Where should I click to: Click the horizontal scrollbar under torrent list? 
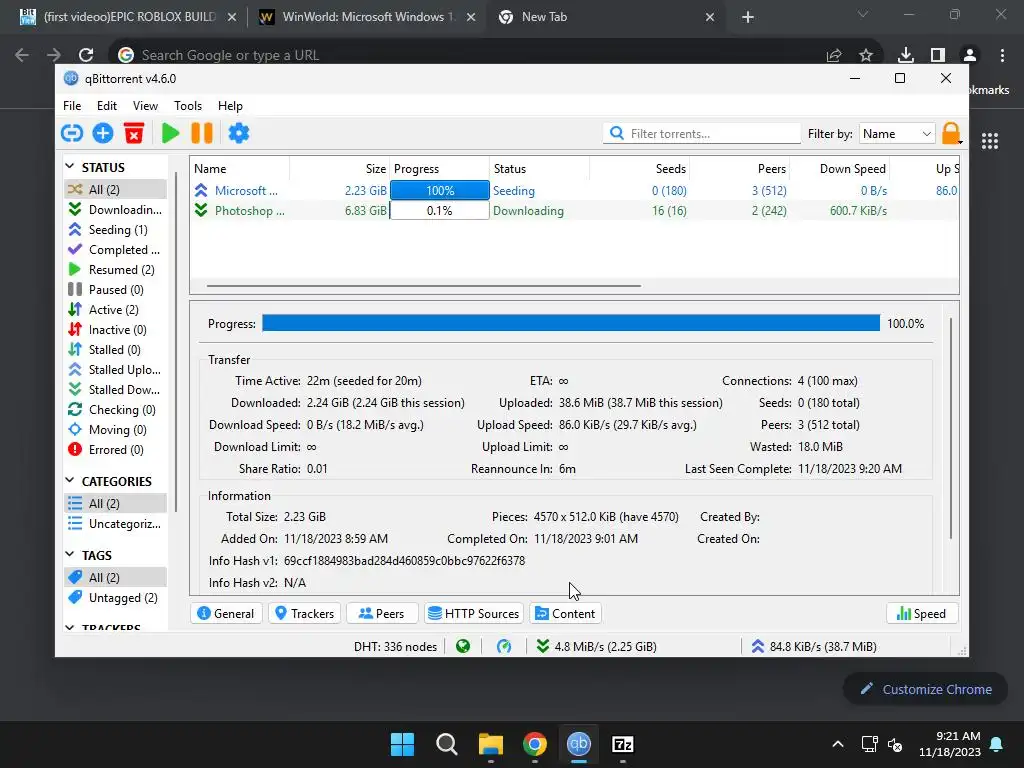point(424,285)
